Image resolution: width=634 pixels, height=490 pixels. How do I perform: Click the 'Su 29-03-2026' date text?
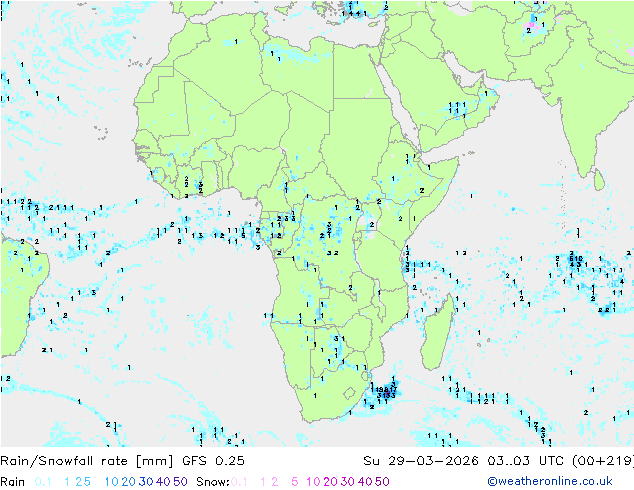[x=421, y=461]
